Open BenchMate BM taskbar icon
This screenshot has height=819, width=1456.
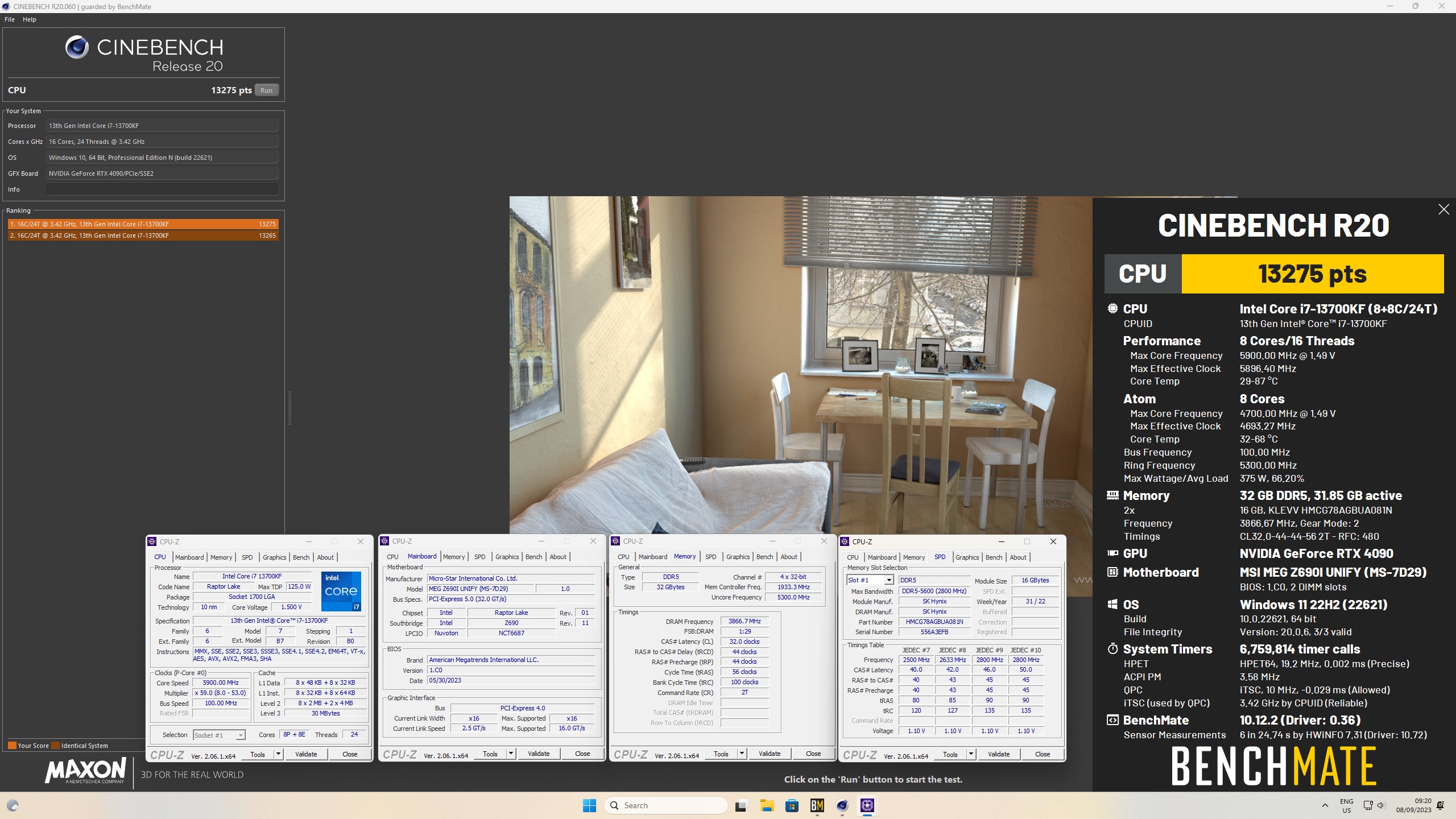(x=817, y=805)
